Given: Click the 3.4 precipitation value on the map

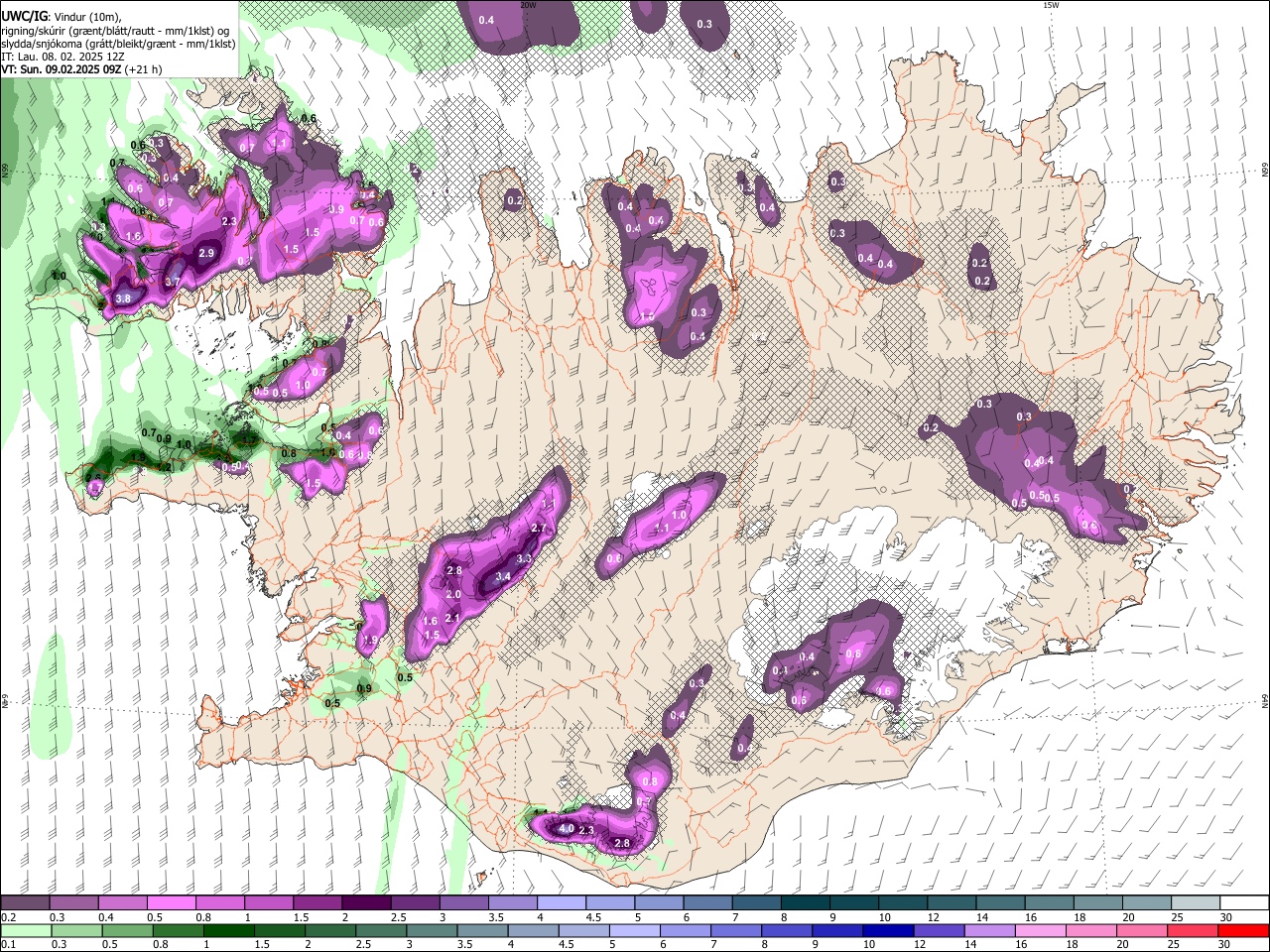Looking at the screenshot, I should (502, 576).
